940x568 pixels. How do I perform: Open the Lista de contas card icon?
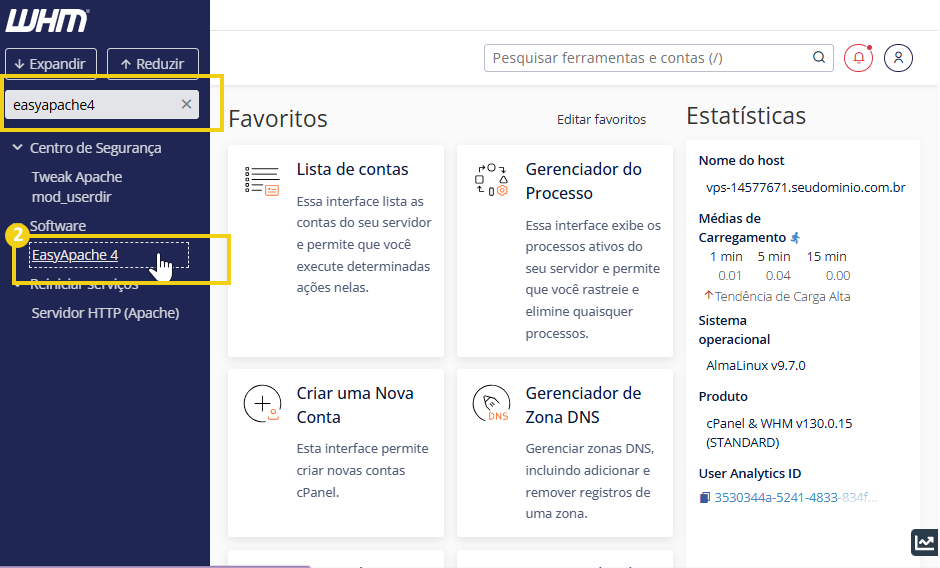point(262,181)
